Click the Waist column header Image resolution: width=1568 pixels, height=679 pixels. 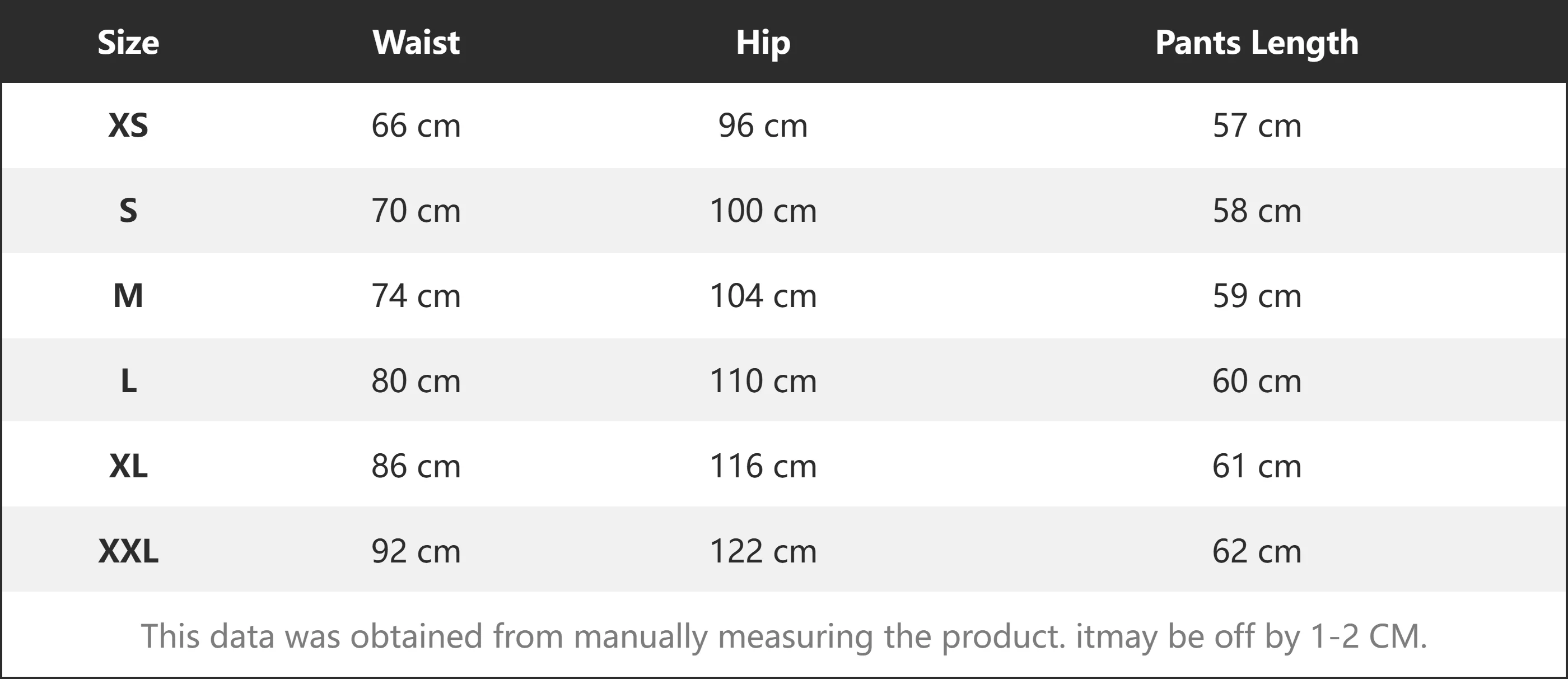coord(416,43)
